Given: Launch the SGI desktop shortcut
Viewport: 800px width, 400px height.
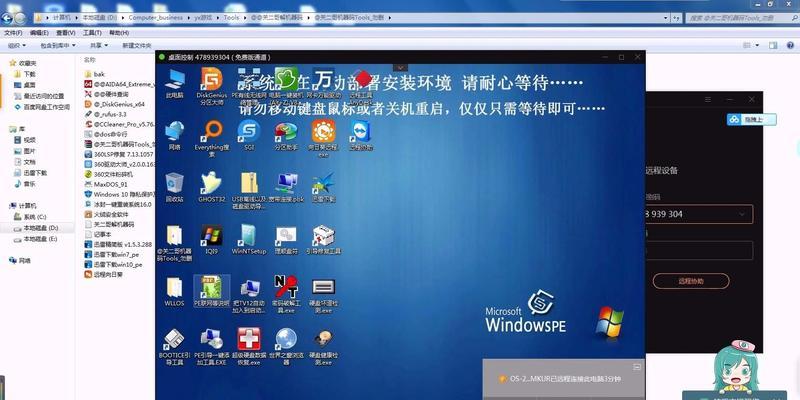Looking at the screenshot, I should [249, 135].
